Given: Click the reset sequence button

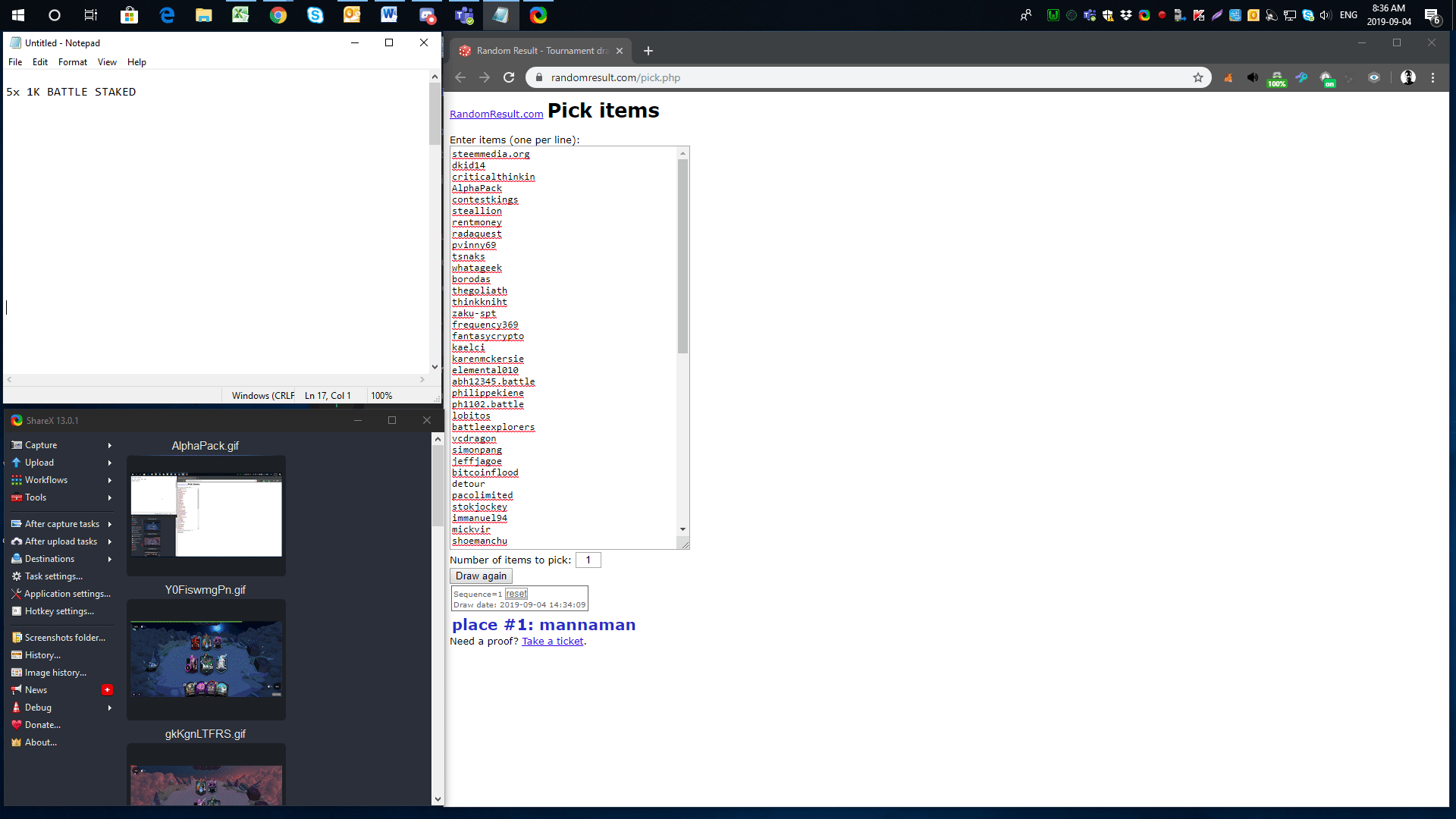Looking at the screenshot, I should 516,594.
